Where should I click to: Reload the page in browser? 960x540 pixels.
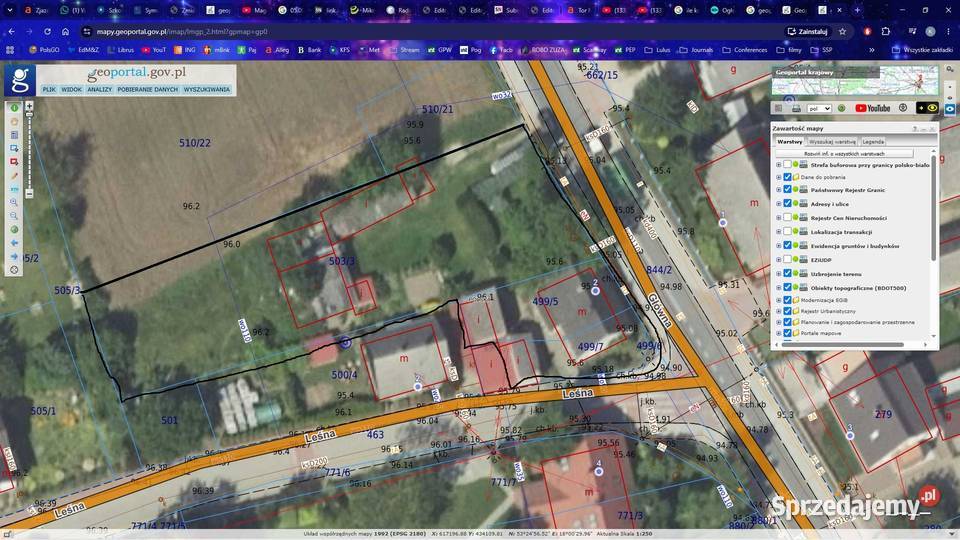[47, 31]
